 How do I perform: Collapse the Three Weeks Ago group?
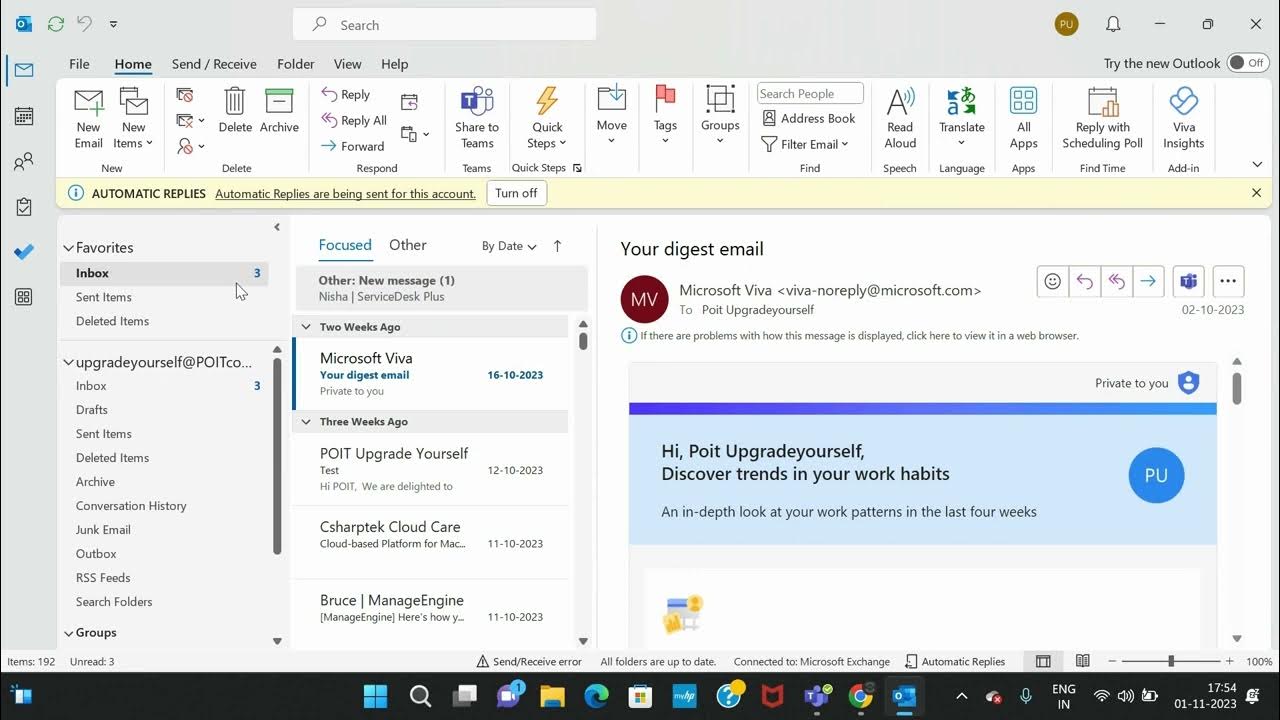306,422
